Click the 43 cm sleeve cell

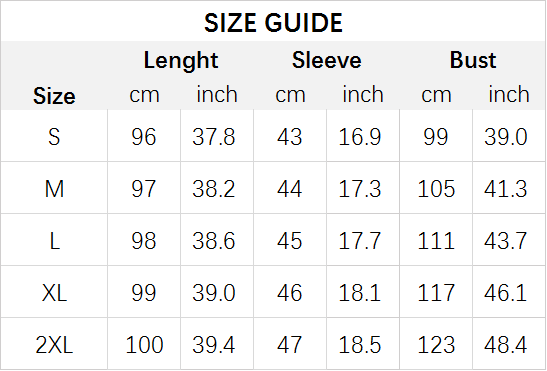(290, 137)
